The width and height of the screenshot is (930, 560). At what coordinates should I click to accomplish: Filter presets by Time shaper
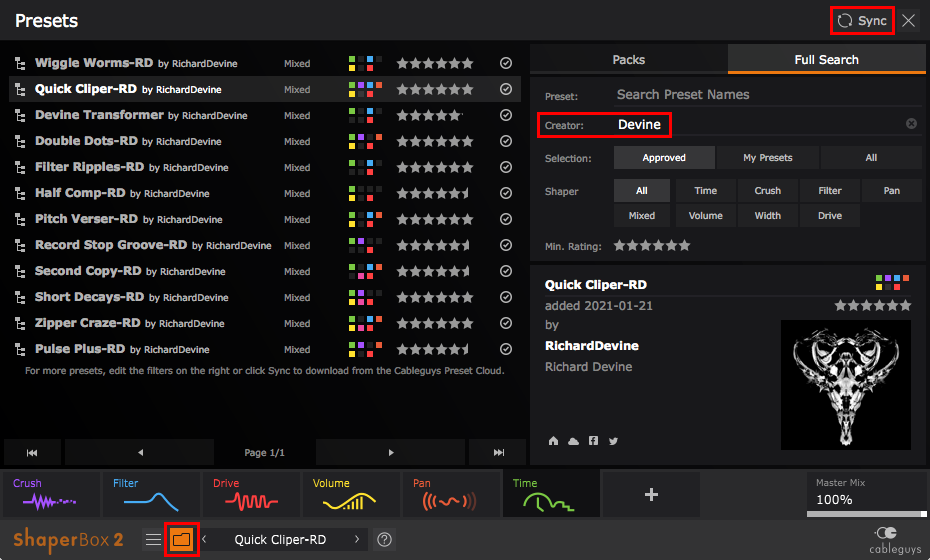(x=706, y=191)
